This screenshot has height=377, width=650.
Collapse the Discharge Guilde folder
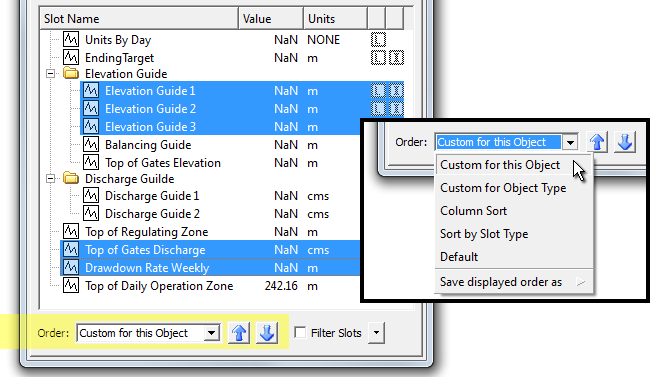(51, 179)
